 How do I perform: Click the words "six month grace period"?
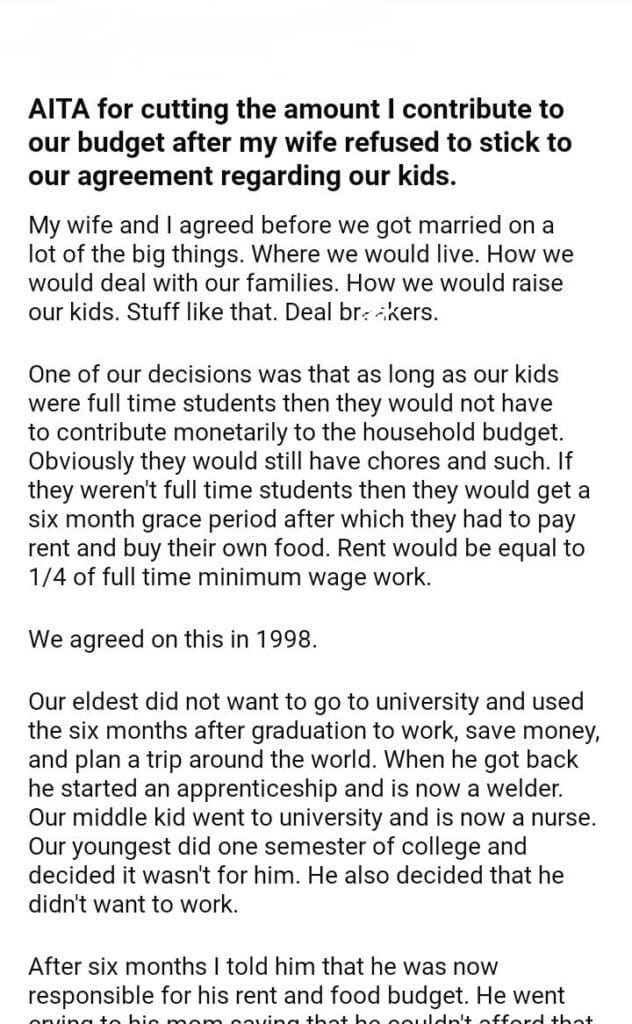(151, 520)
